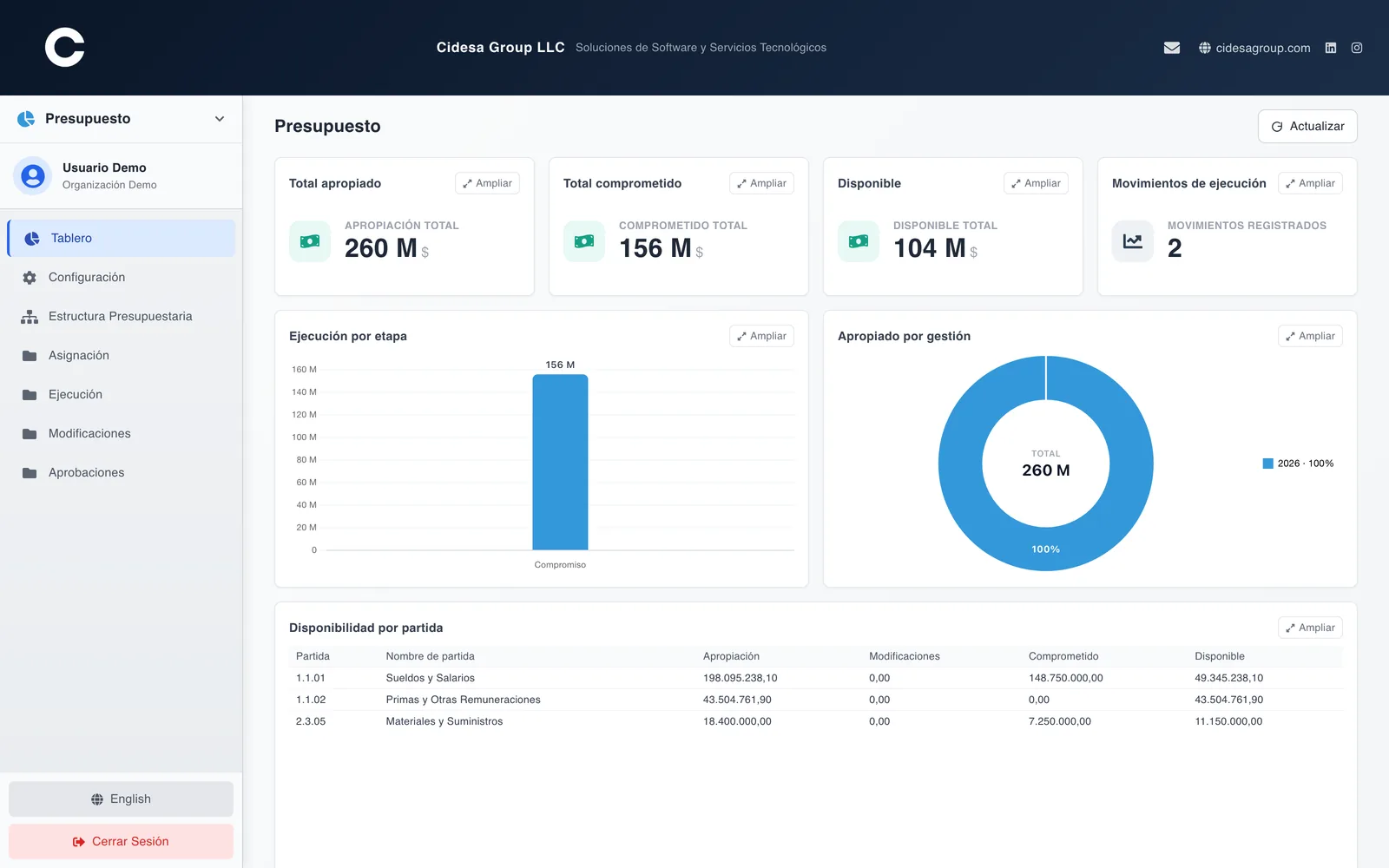The width and height of the screenshot is (1389, 868).
Task: Select the Materiales y Suministros row name
Action: 444,721
